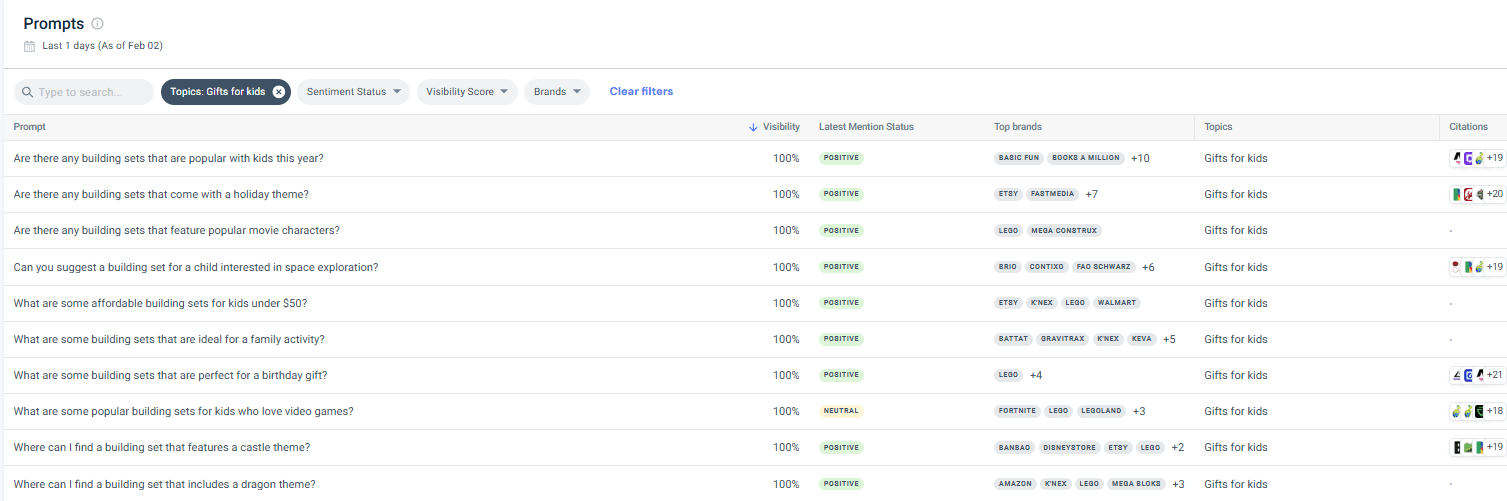
Task: Click the BOOKS A MILLION brand tag
Action: (x=1086, y=158)
